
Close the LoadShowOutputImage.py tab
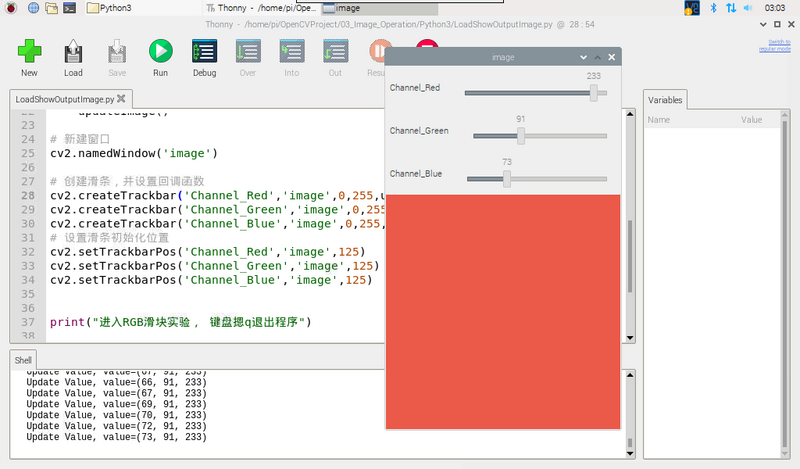[121, 98]
